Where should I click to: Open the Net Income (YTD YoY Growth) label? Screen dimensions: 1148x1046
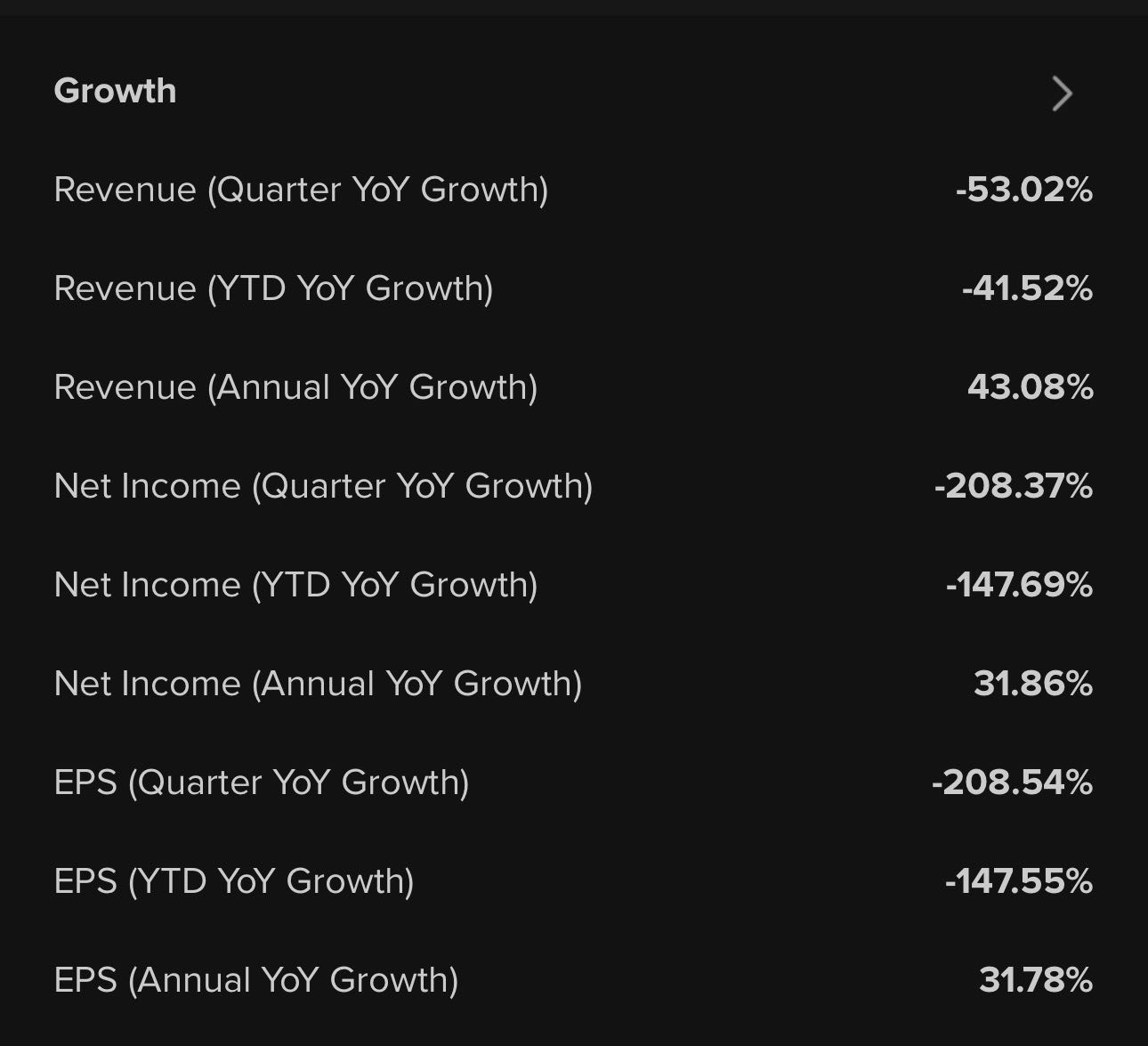point(295,585)
